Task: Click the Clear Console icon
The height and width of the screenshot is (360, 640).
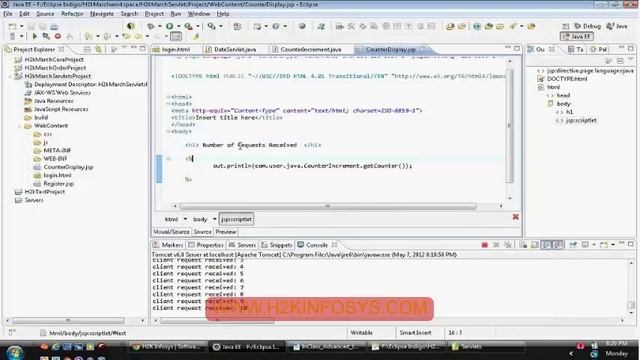Action: pos(523,245)
